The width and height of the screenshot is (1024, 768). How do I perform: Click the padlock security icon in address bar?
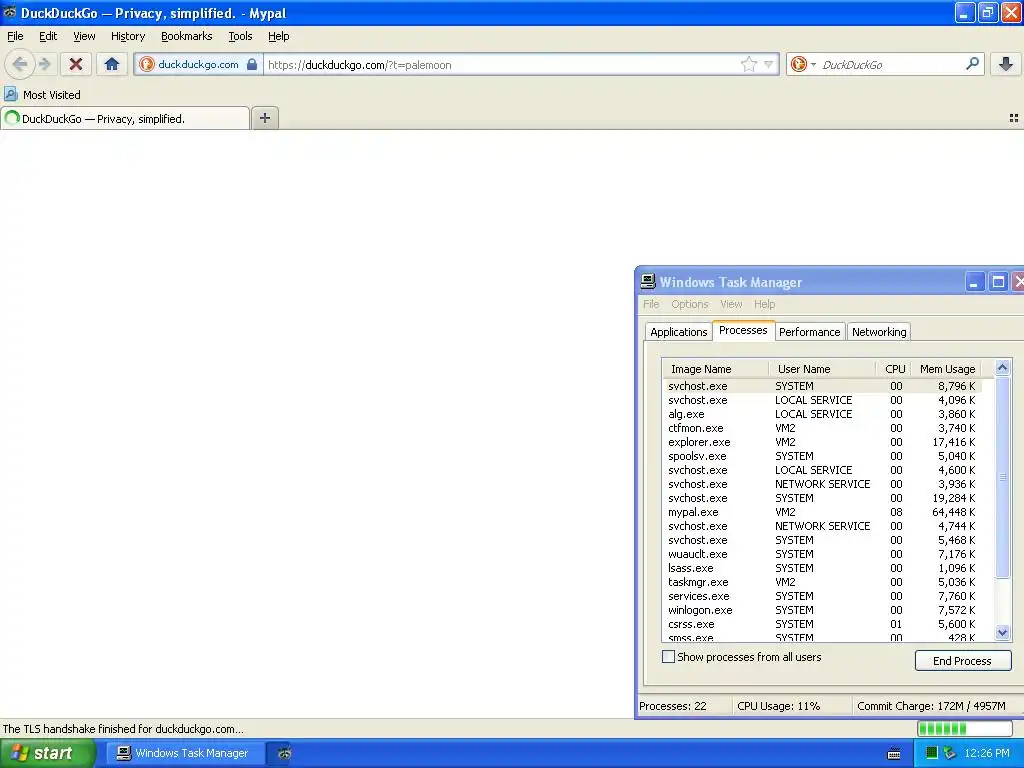(x=252, y=64)
